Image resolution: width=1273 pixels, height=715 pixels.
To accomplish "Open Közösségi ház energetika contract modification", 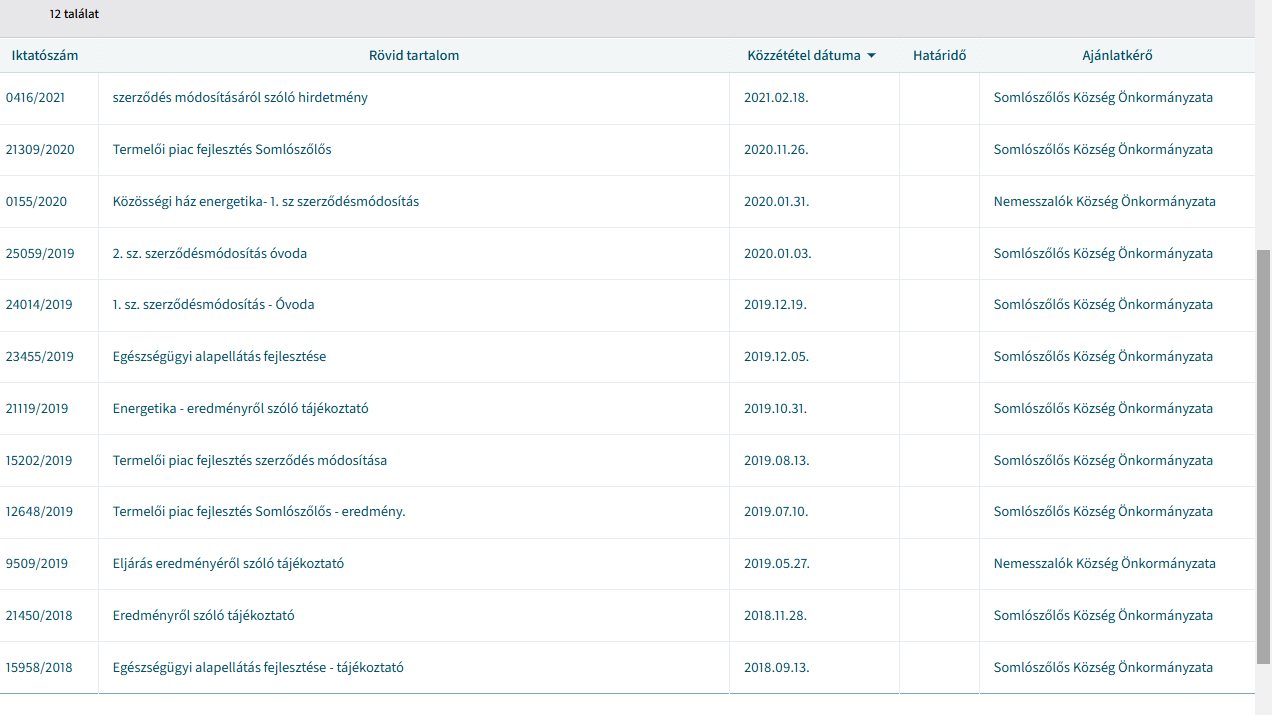I will [x=266, y=202].
